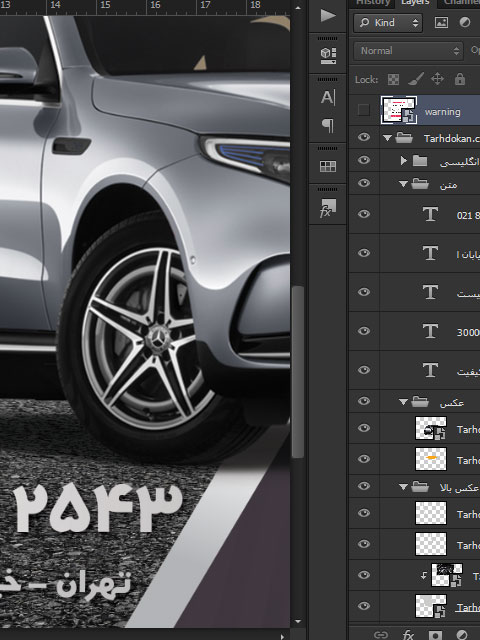Open the Actions panel play icon

pos(328,16)
